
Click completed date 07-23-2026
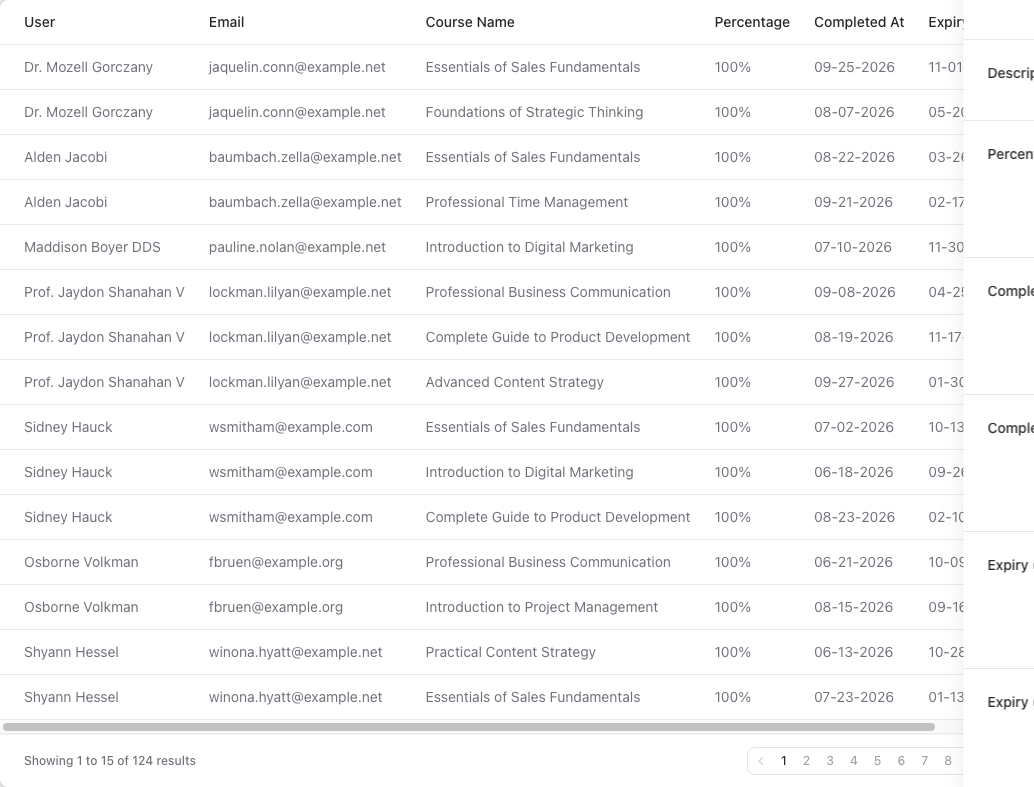pyautogui.click(x=854, y=697)
